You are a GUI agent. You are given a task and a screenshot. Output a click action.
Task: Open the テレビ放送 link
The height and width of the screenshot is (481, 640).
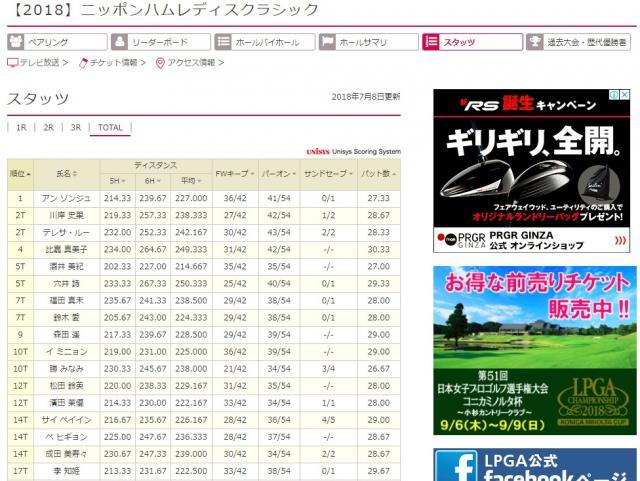(38, 63)
